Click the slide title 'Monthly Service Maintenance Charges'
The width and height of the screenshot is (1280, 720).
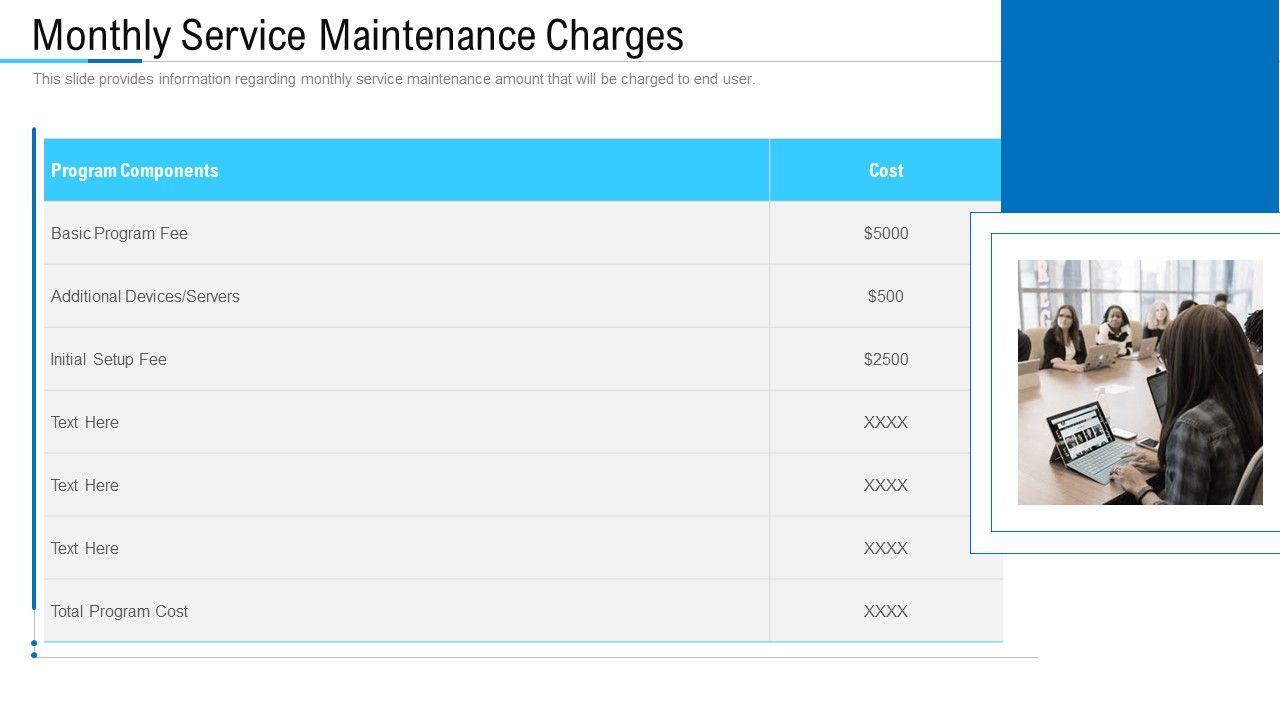358,36
